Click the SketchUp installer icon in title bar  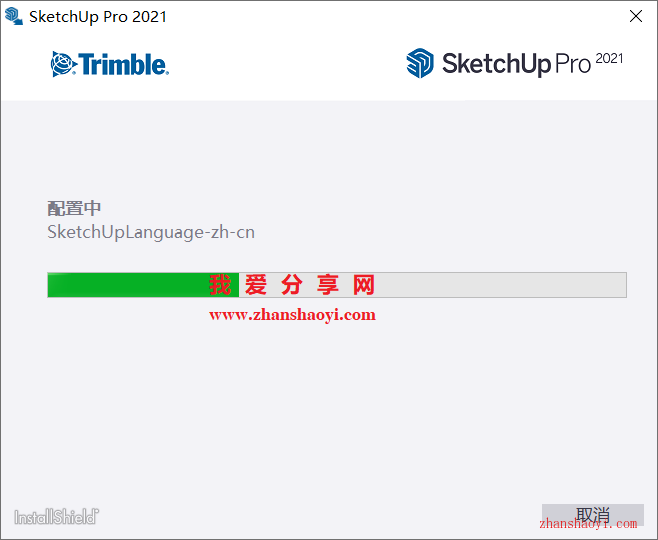pos(13,17)
